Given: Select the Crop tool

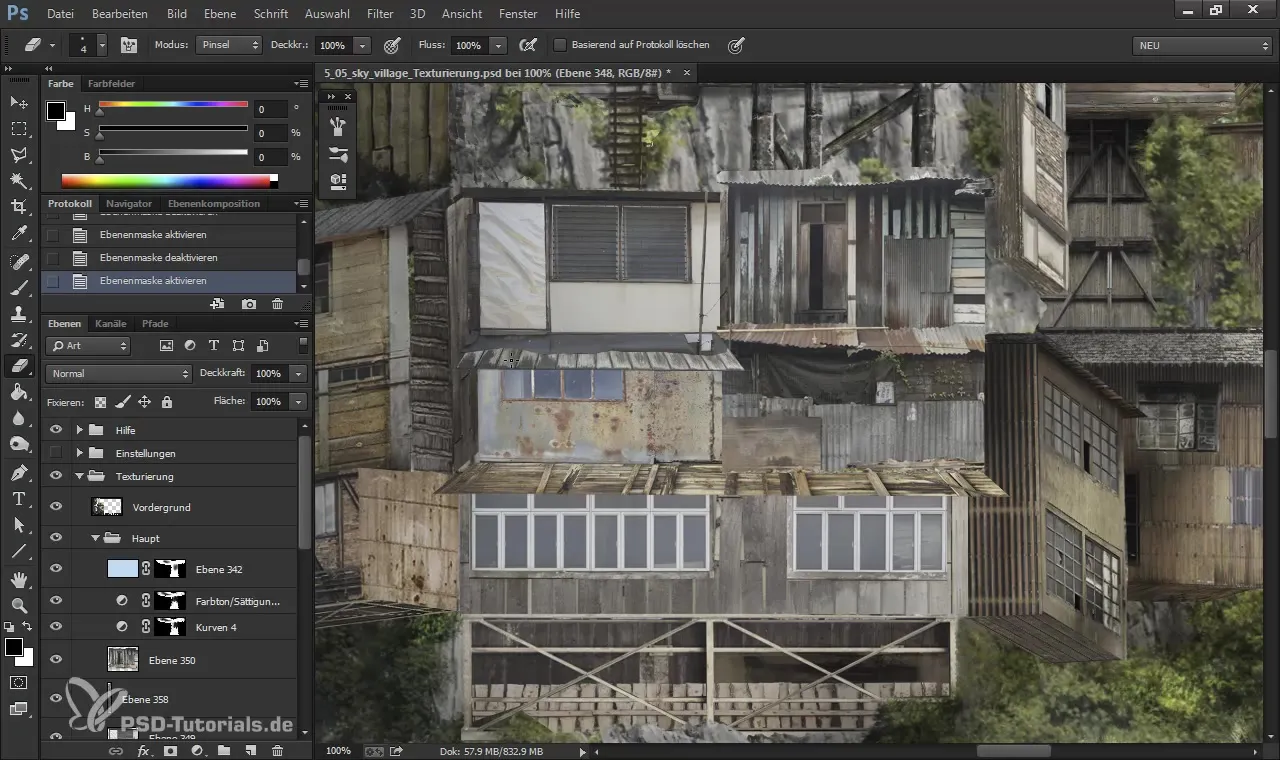Looking at the screenshot, I should [x=19, y=207].
